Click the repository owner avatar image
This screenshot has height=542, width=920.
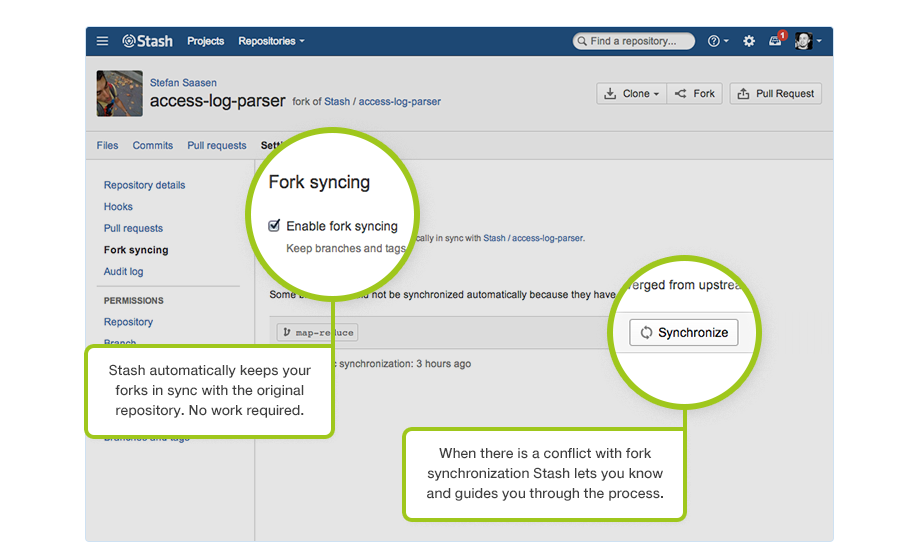[118, 93]
